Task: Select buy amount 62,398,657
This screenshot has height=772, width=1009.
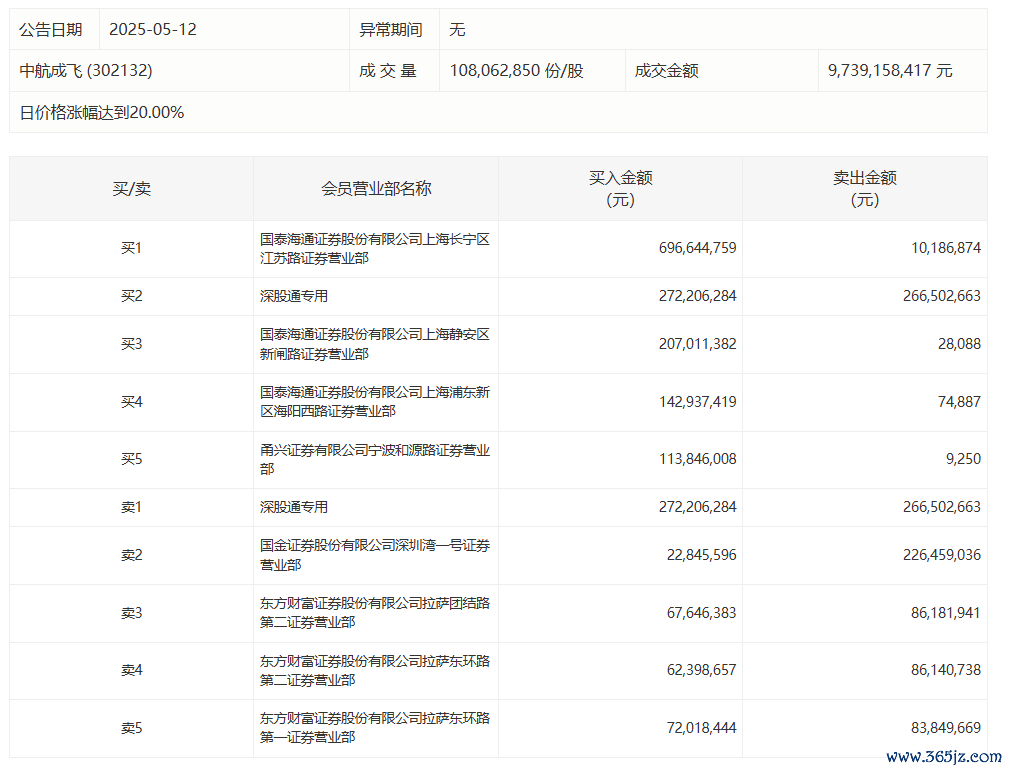Action: coord(701,670)
